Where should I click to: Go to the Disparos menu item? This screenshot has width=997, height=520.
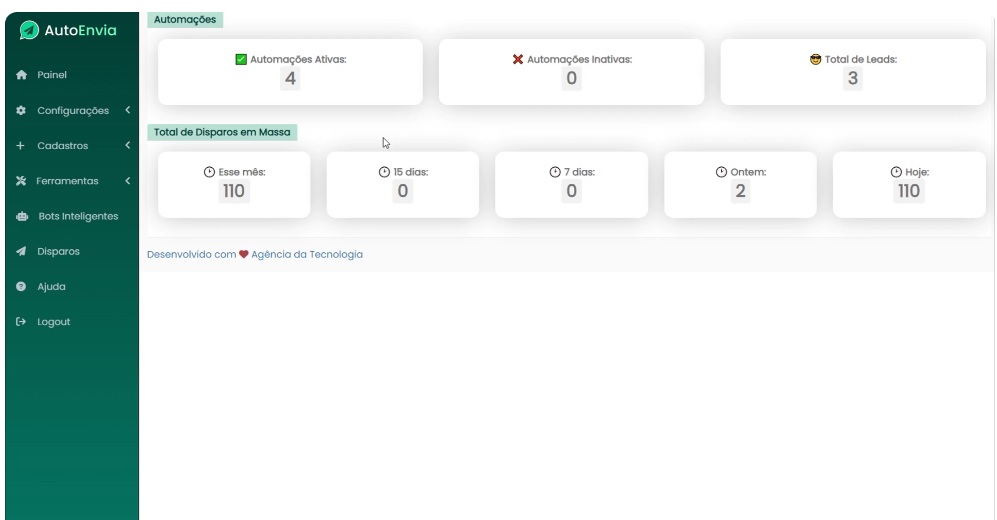click(58, 251)
